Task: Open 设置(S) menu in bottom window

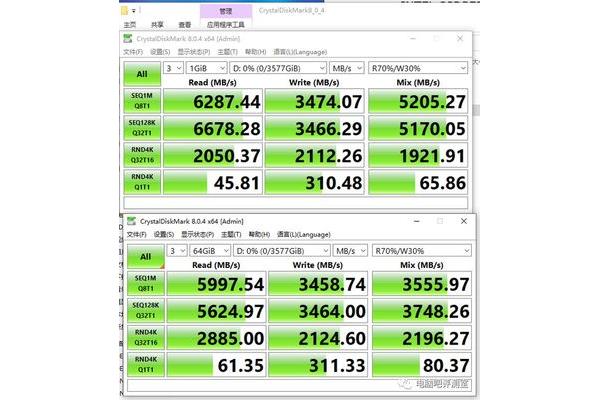Action: 164,234
